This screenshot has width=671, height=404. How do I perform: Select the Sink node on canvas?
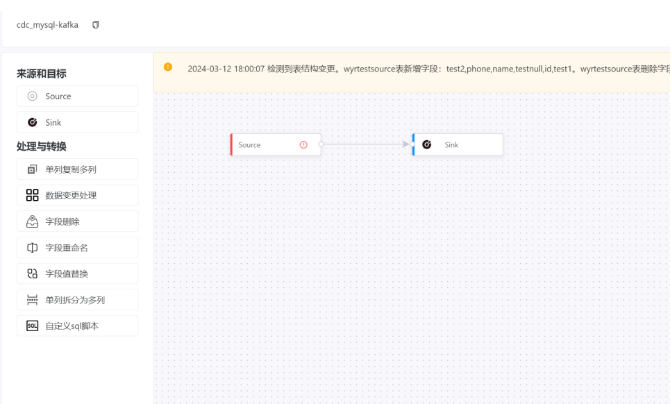tap(457, 145)
